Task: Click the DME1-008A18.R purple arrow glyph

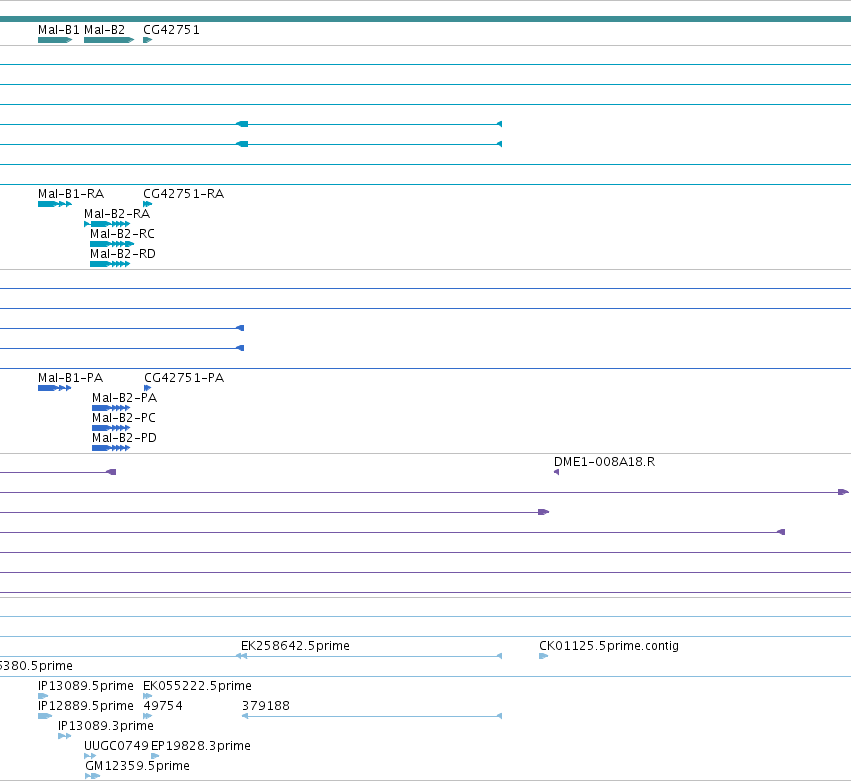Action: tap(556, 472)
